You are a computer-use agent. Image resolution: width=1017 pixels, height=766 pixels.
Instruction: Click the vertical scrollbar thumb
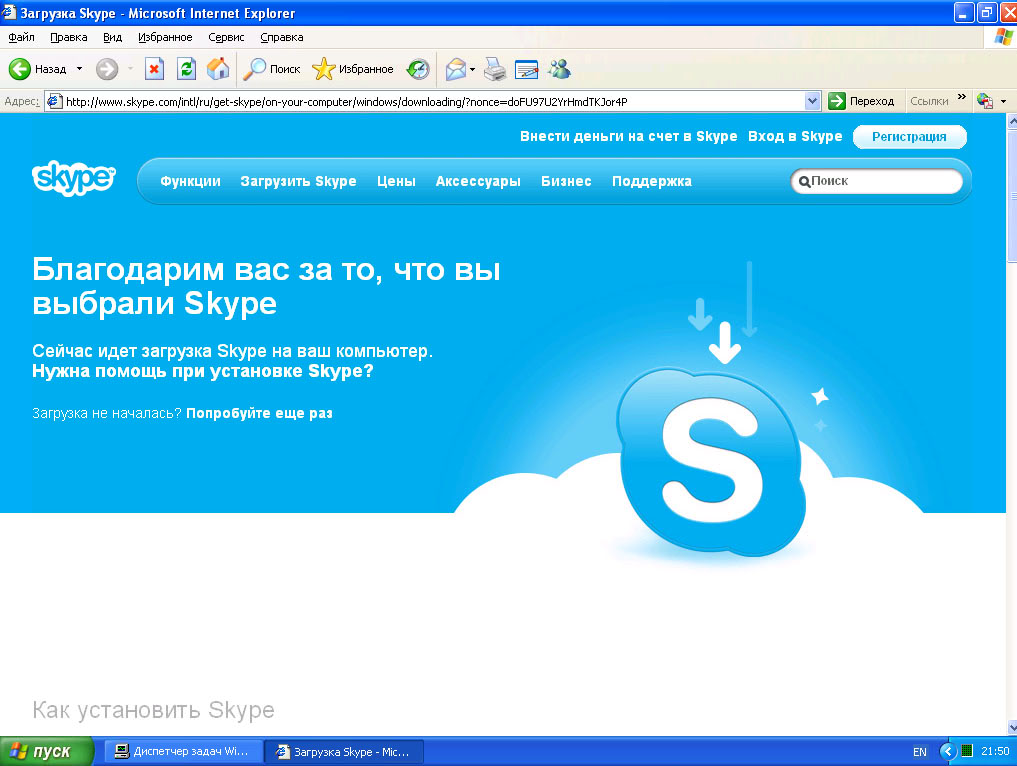click(x=1011, y=196)
